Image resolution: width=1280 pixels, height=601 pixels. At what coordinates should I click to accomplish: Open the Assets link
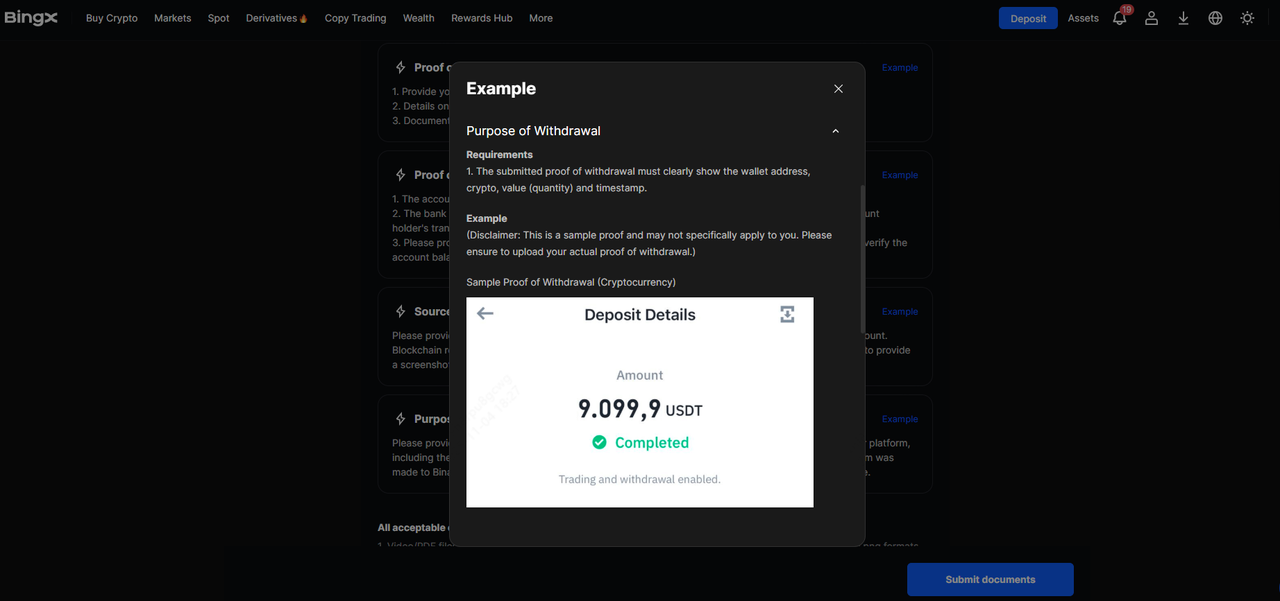pyautogui.click(x=1083, y=18)
